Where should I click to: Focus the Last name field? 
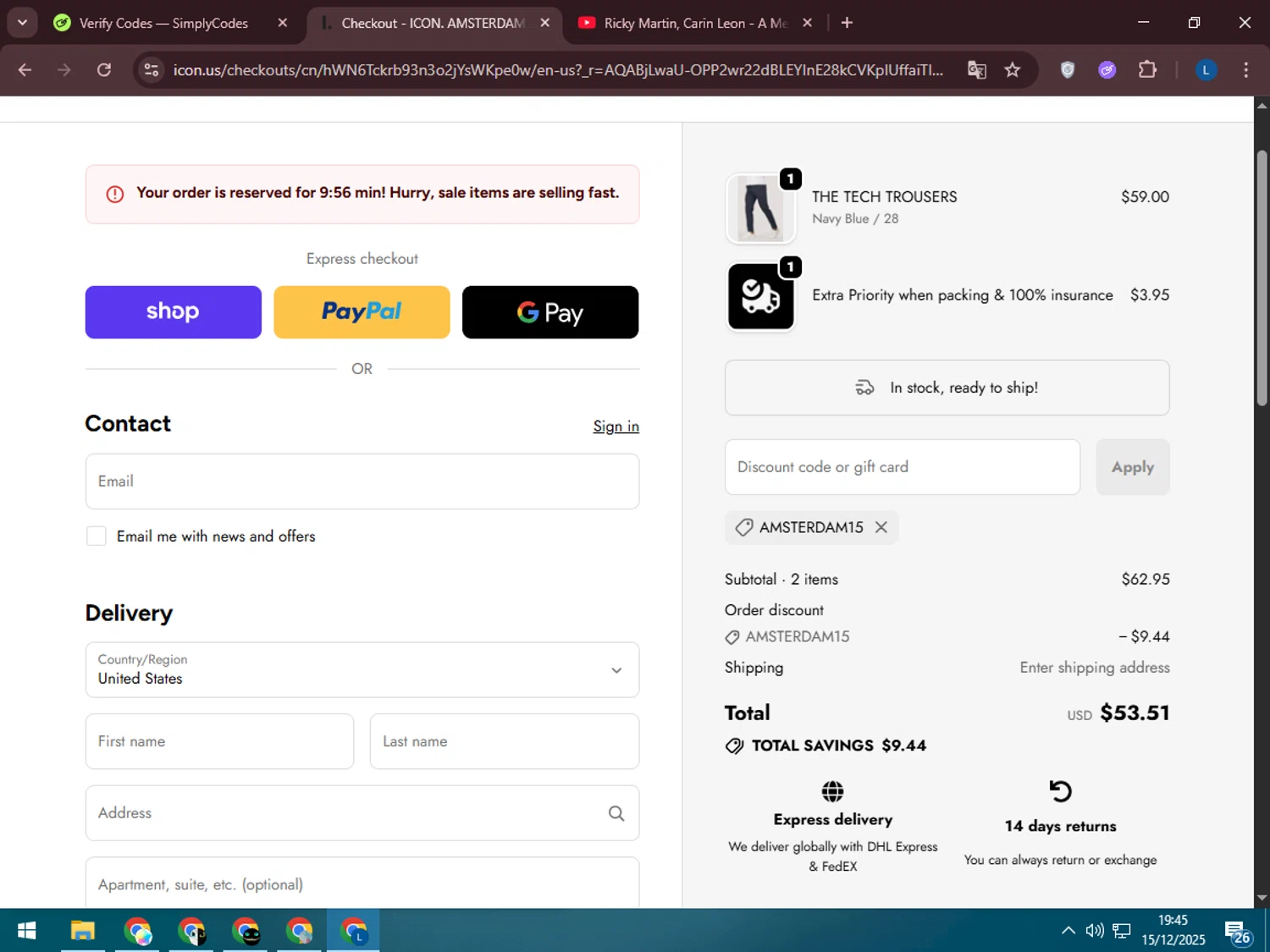505,741
